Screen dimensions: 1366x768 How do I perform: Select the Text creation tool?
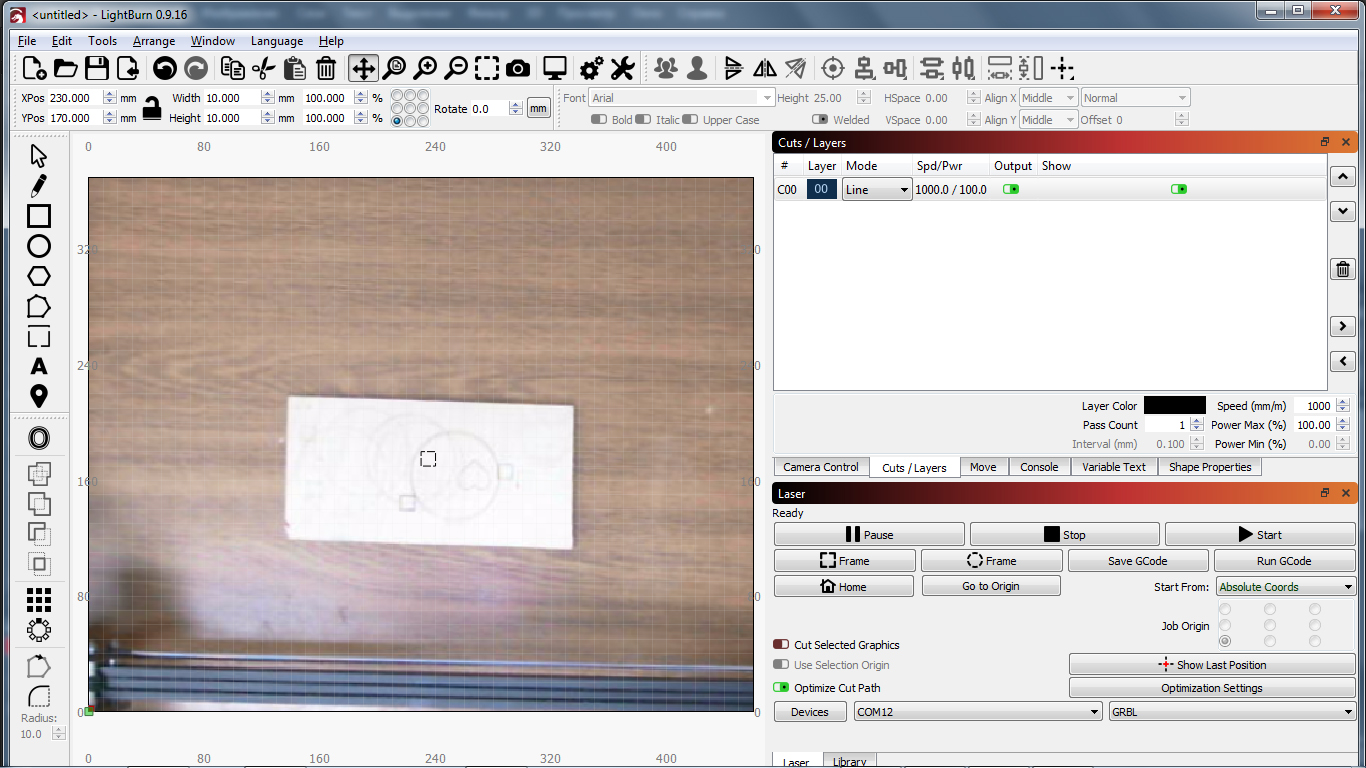(39, 366)
